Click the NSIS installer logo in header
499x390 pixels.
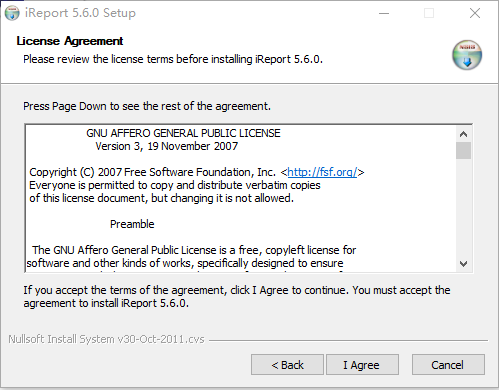467,55
